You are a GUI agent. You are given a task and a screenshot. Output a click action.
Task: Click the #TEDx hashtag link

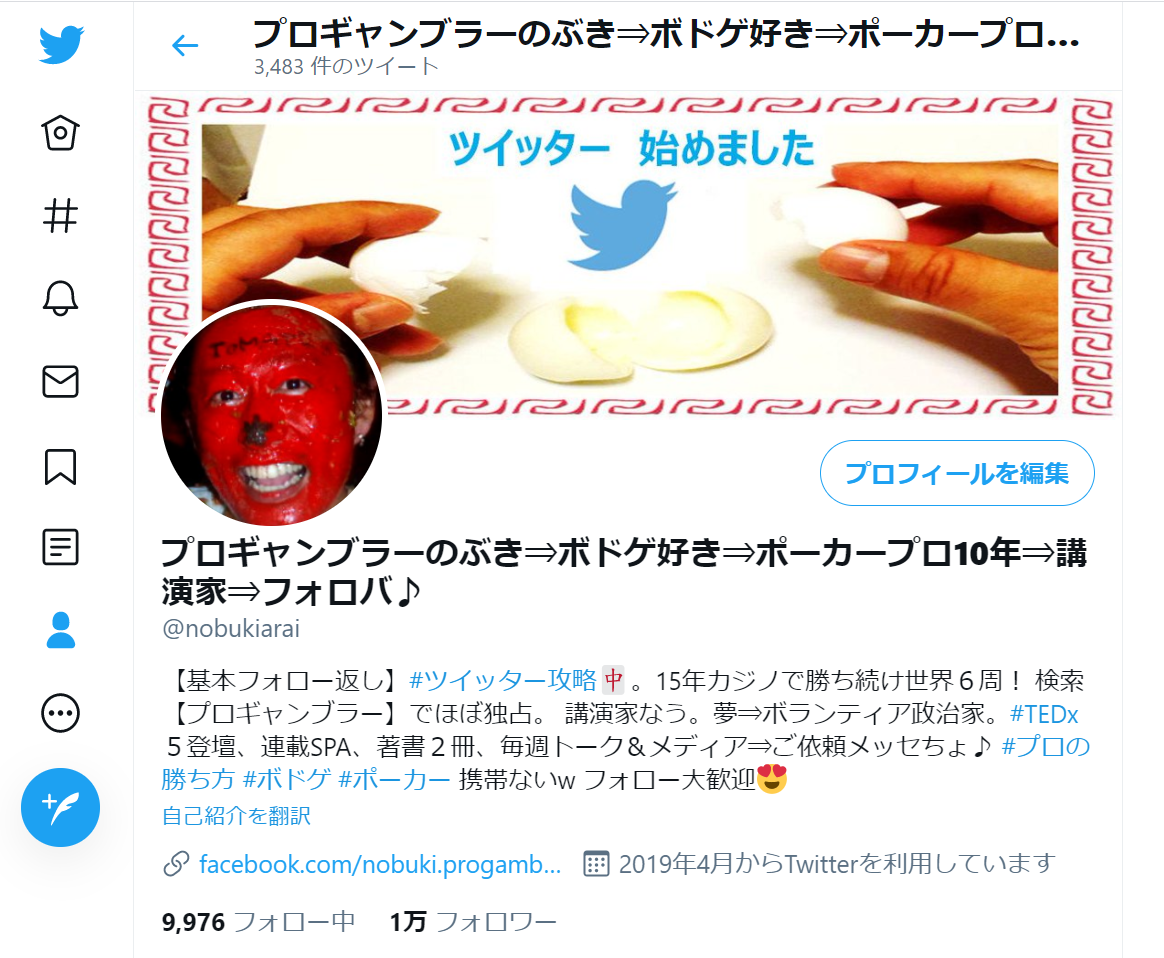tap(1044, 713)
